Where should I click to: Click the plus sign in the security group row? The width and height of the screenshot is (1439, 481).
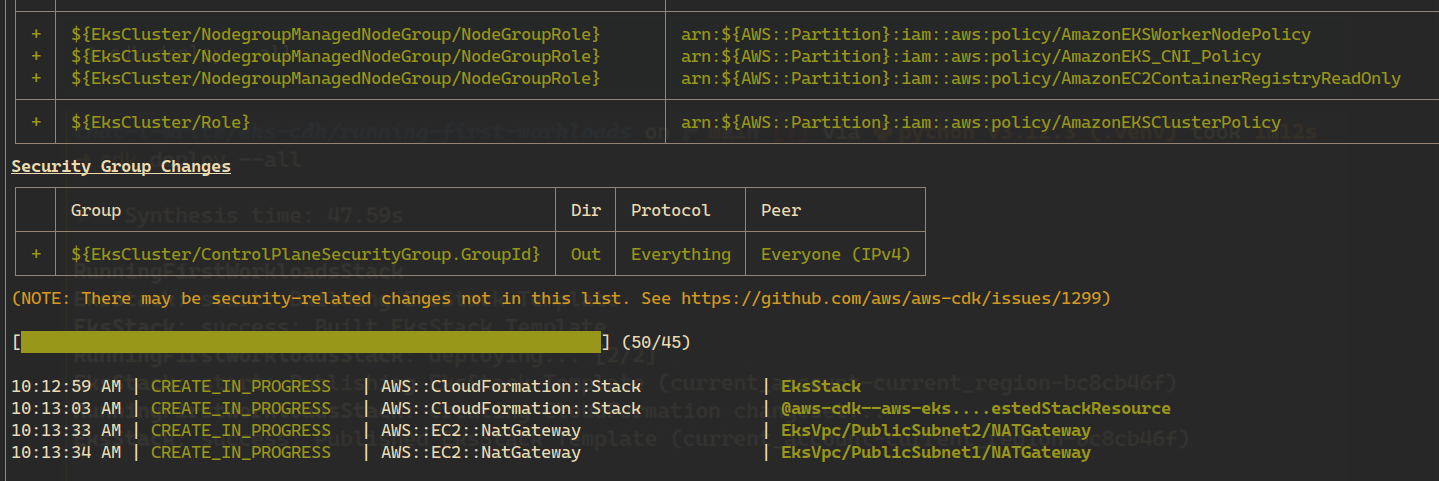click(36, 254)
